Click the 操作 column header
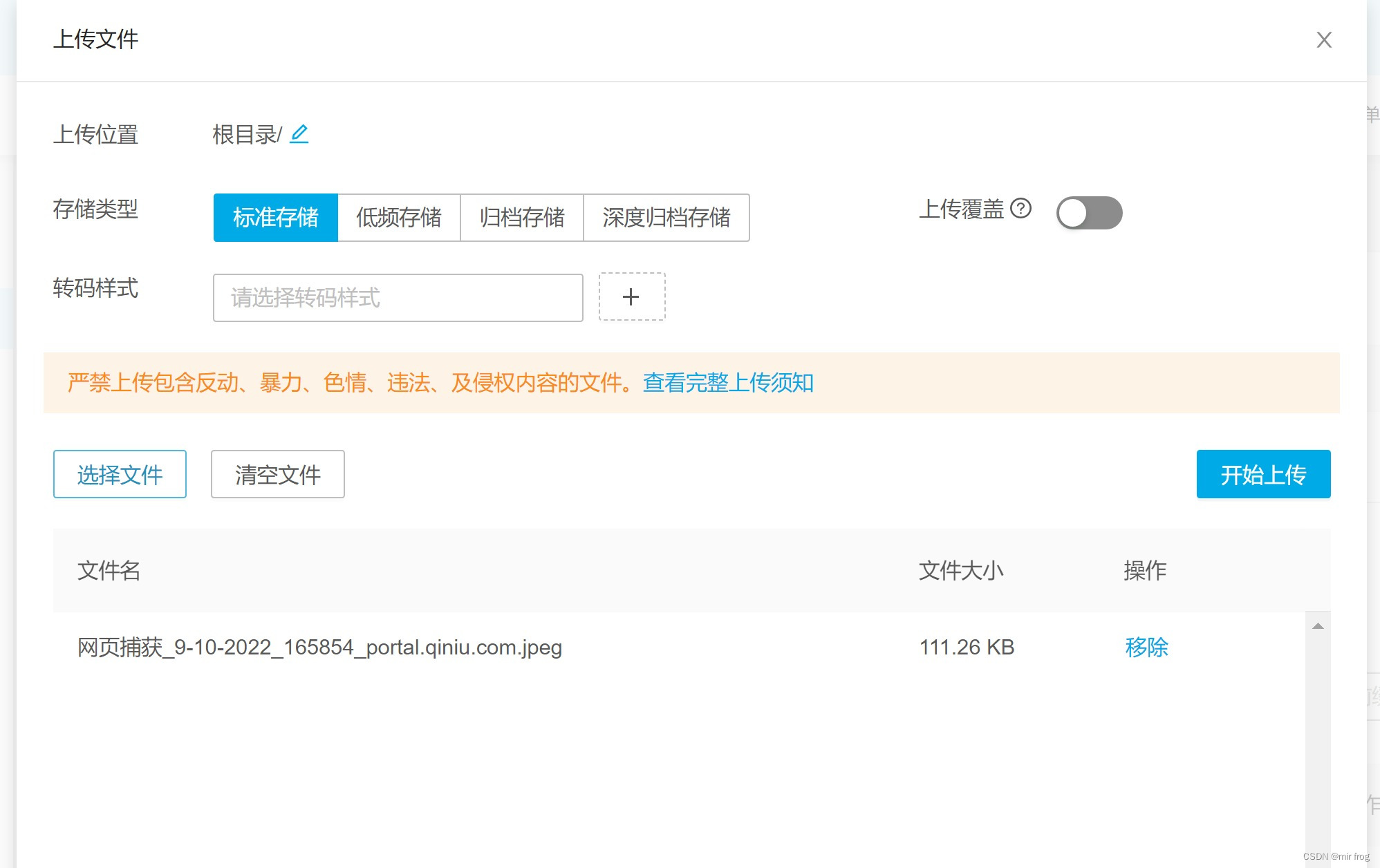 (x=1144, y=570)
